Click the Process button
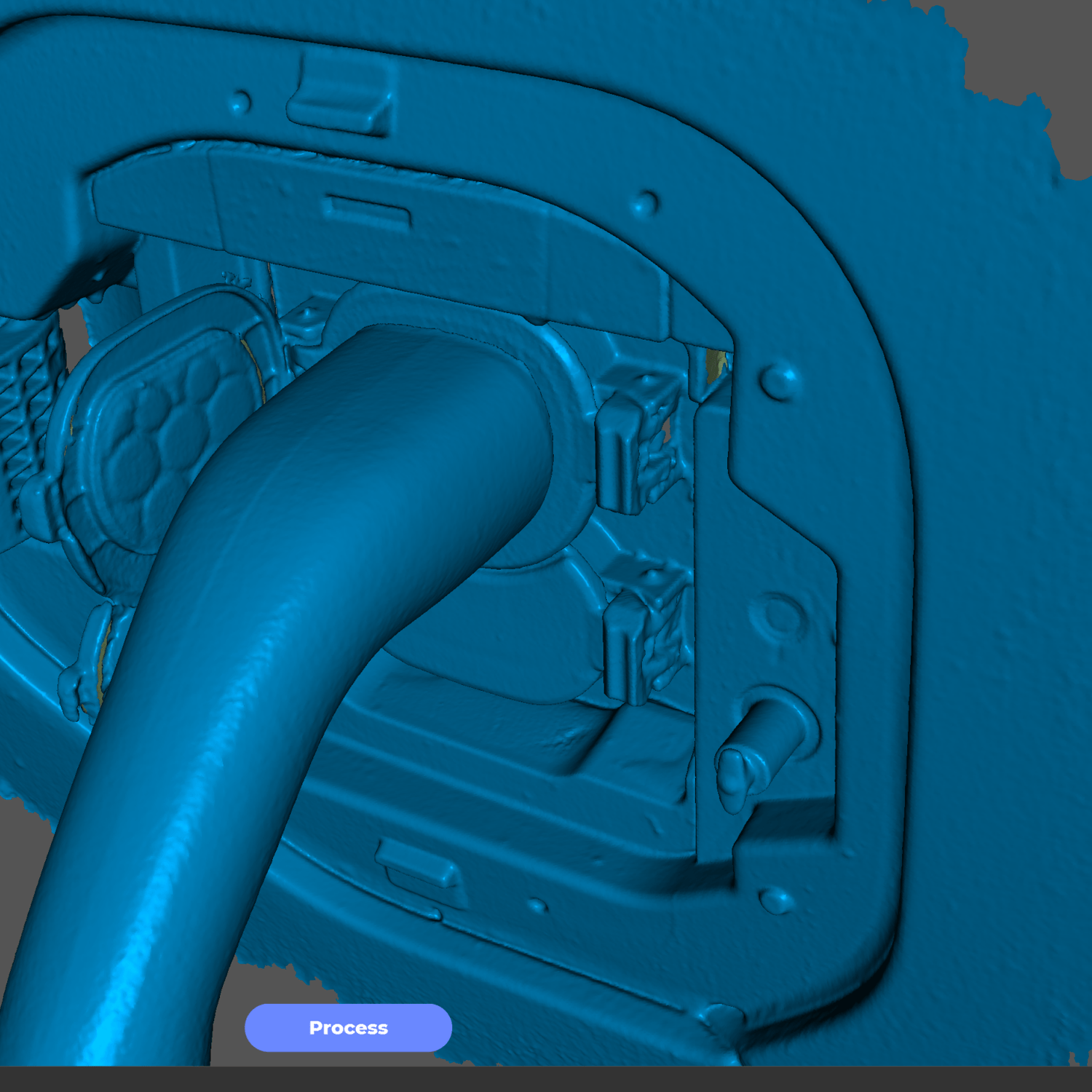The image size is (1092, 1092). [348, 1027]
